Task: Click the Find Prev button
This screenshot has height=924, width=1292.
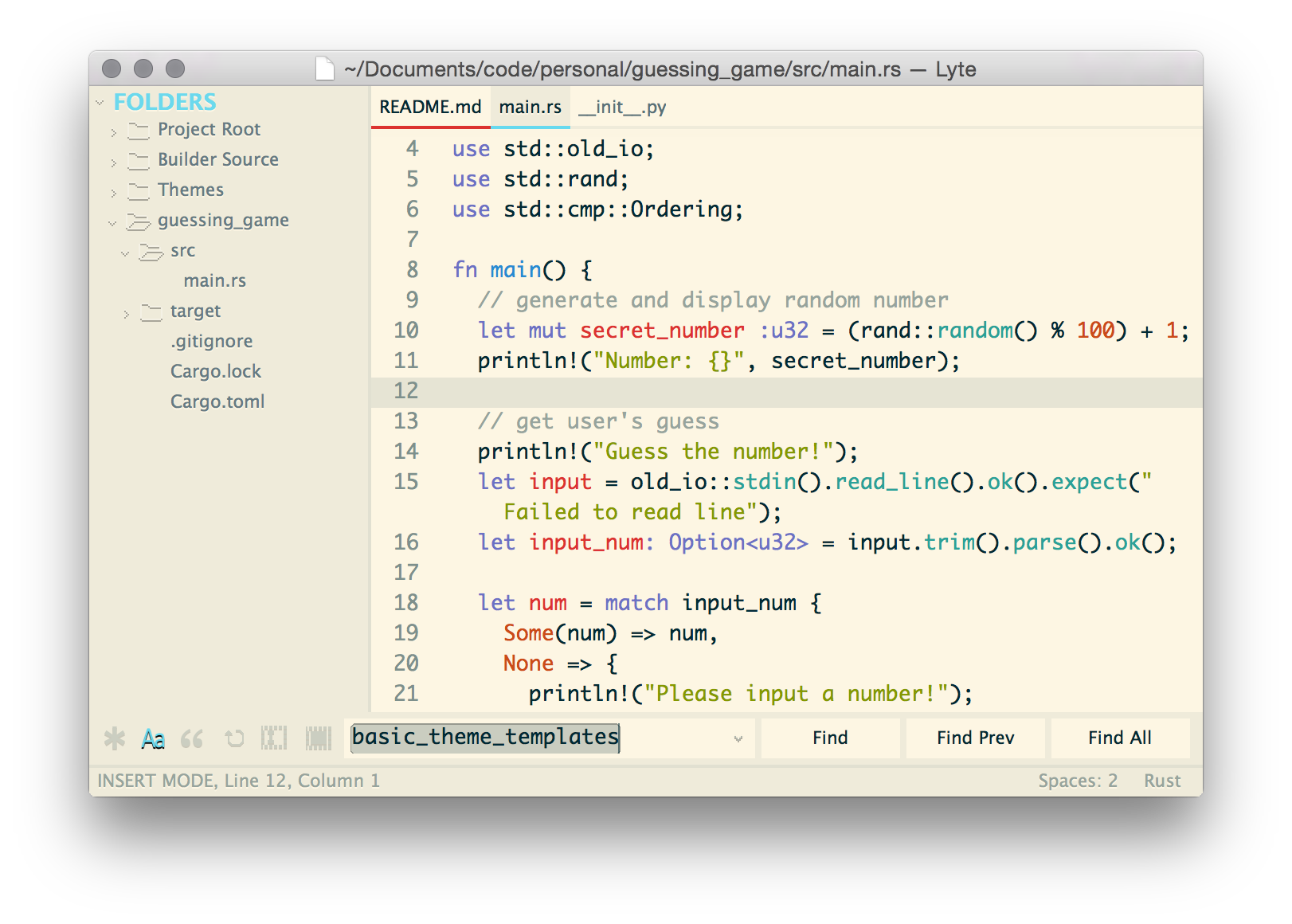Action: (975, 738)
